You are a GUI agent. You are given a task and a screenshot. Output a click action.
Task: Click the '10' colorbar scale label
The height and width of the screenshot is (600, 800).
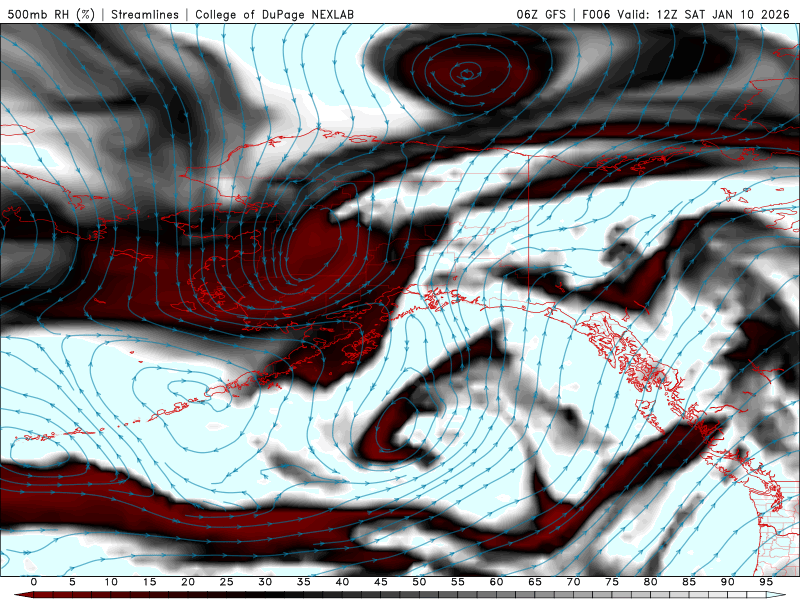point(111,582)
